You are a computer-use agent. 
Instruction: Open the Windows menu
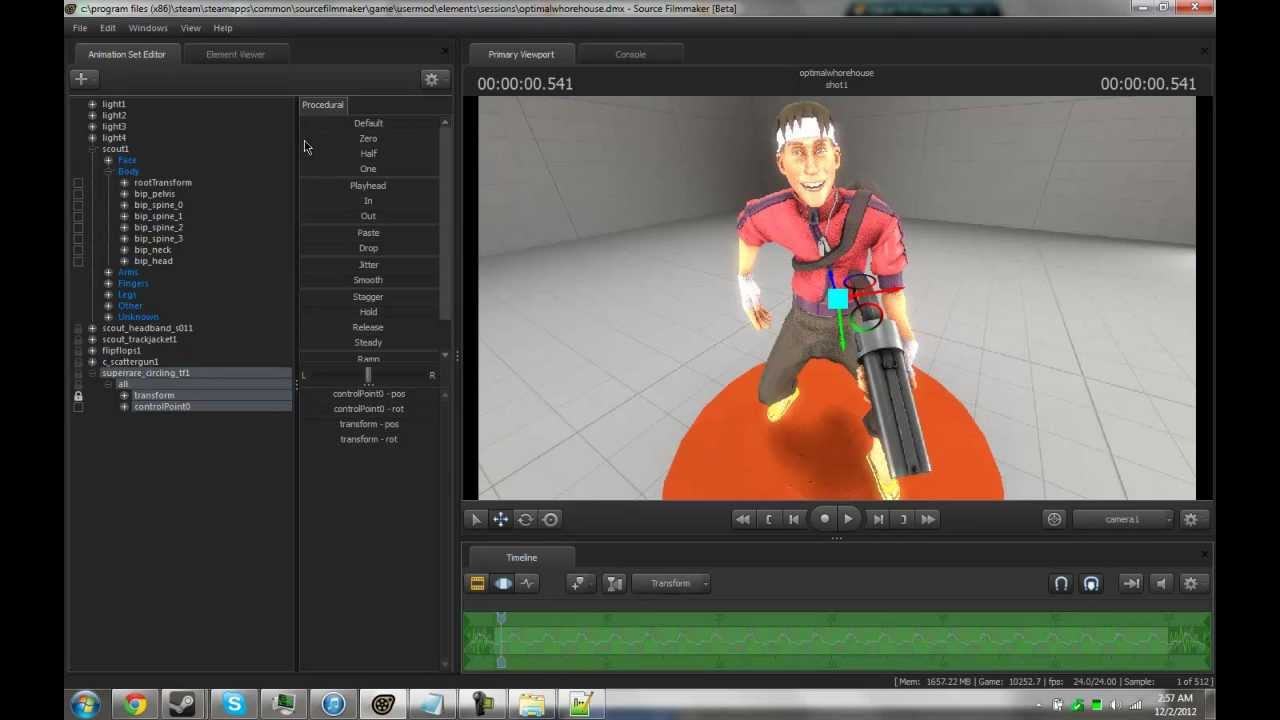148,28
